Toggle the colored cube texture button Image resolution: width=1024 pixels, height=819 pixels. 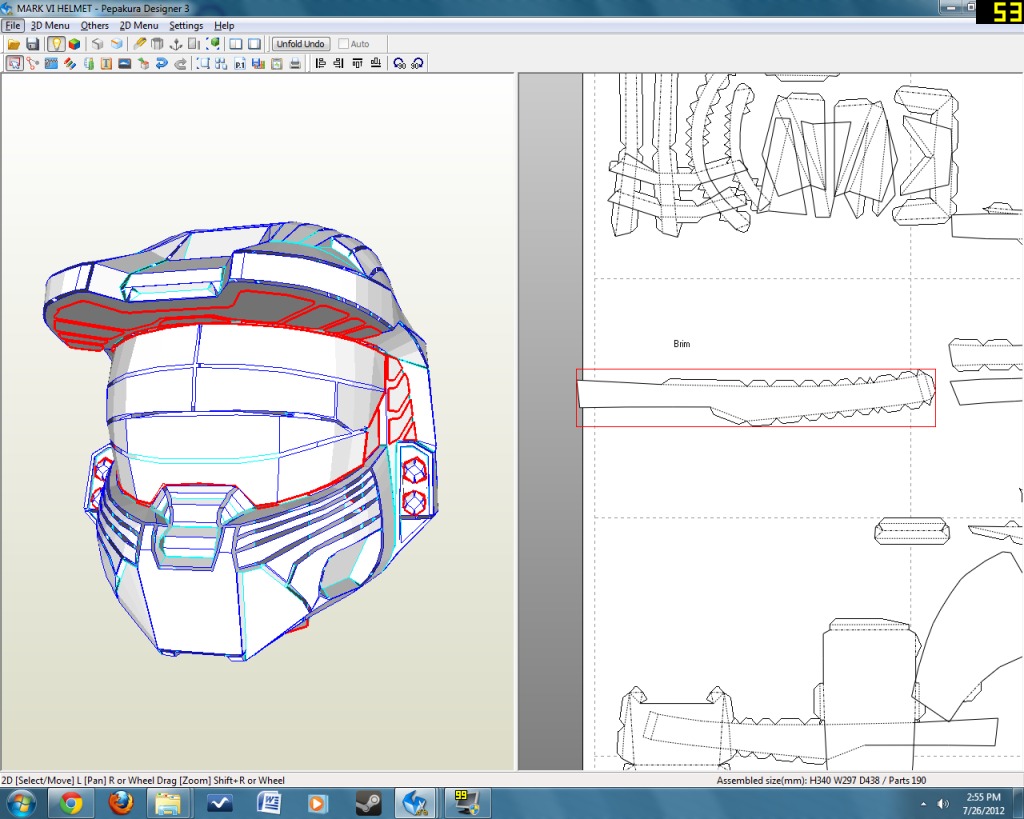pyautogui.click(x=74, y=44)
